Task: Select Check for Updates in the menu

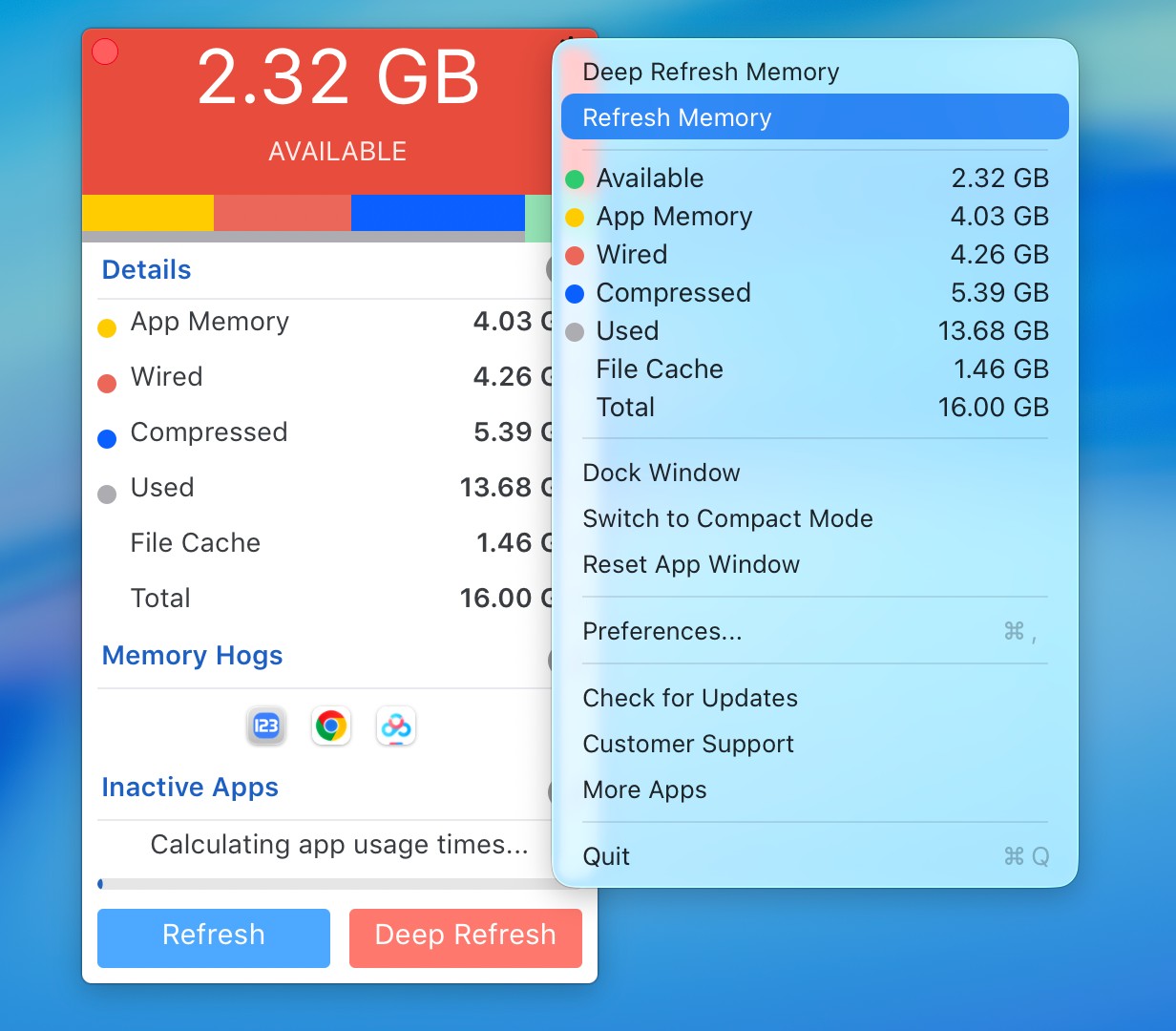Action: [690, 698]
